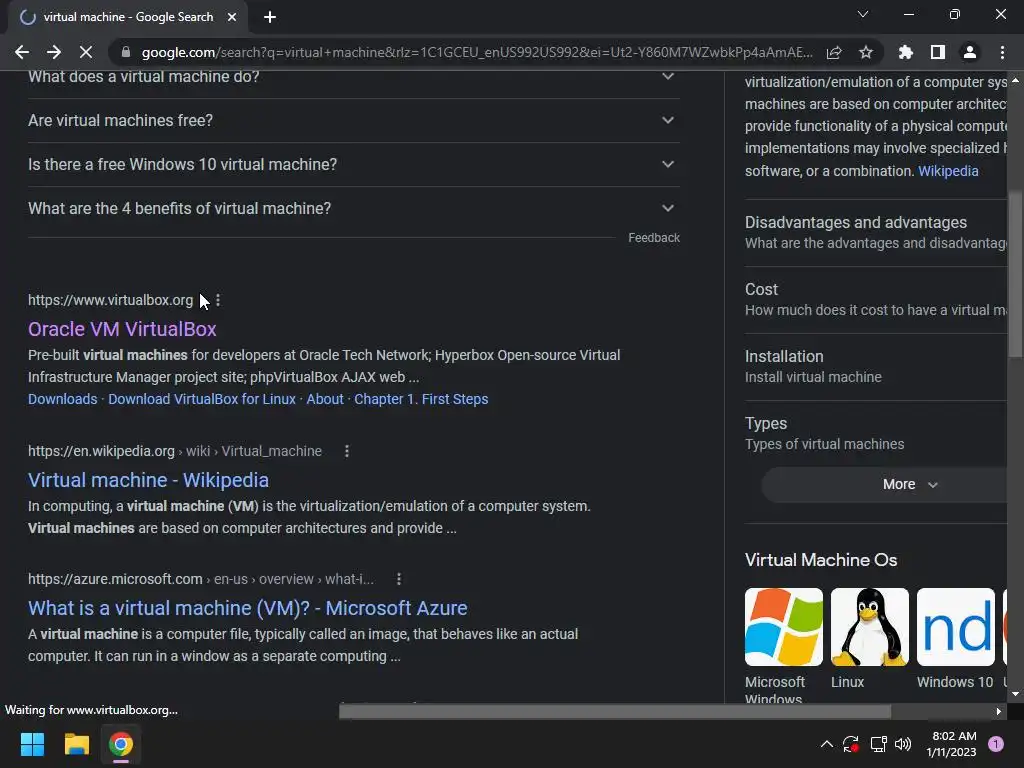Open Microsoft Azure VM result
1024x768 pixels.
point(248,608)
